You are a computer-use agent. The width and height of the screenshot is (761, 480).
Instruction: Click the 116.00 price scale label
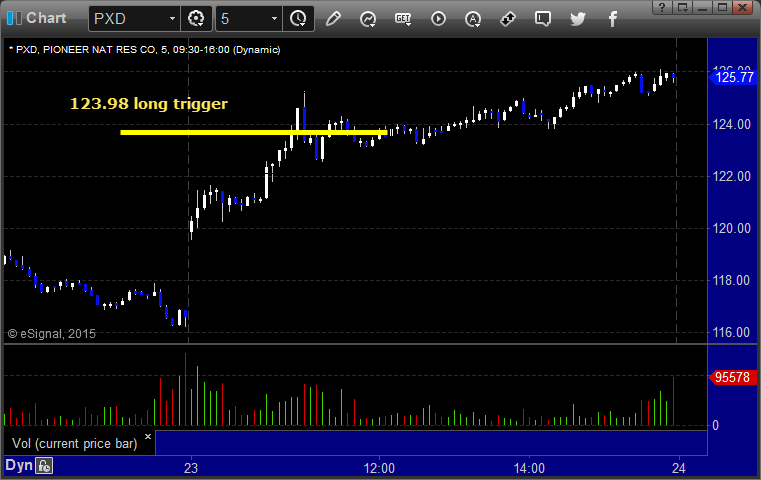(x=731, y=332)
